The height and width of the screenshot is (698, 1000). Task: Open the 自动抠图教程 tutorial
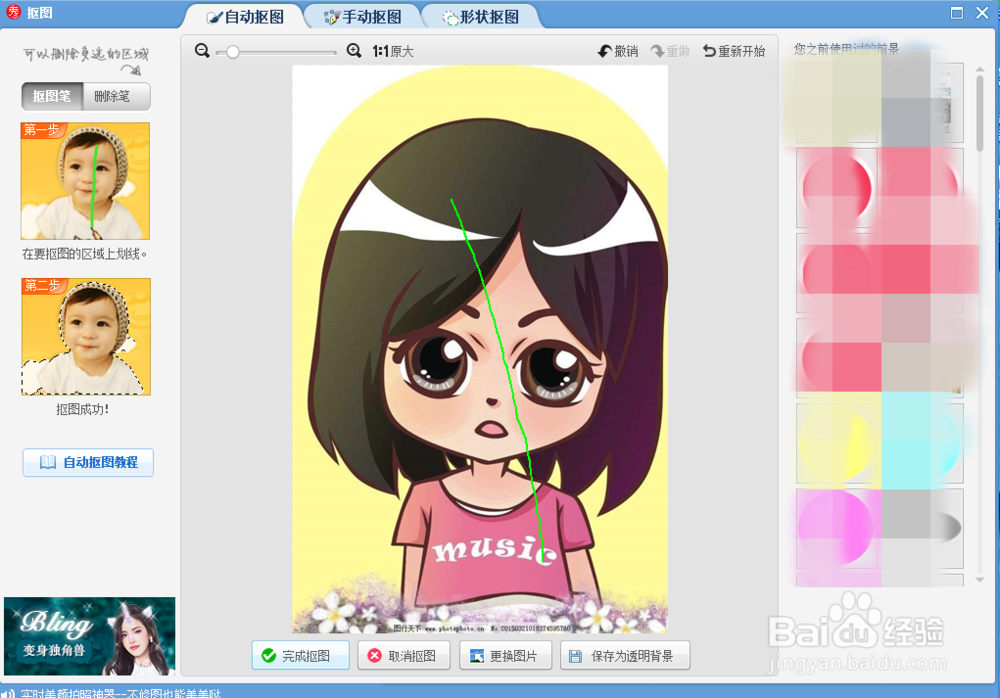[x=88, y=462]
